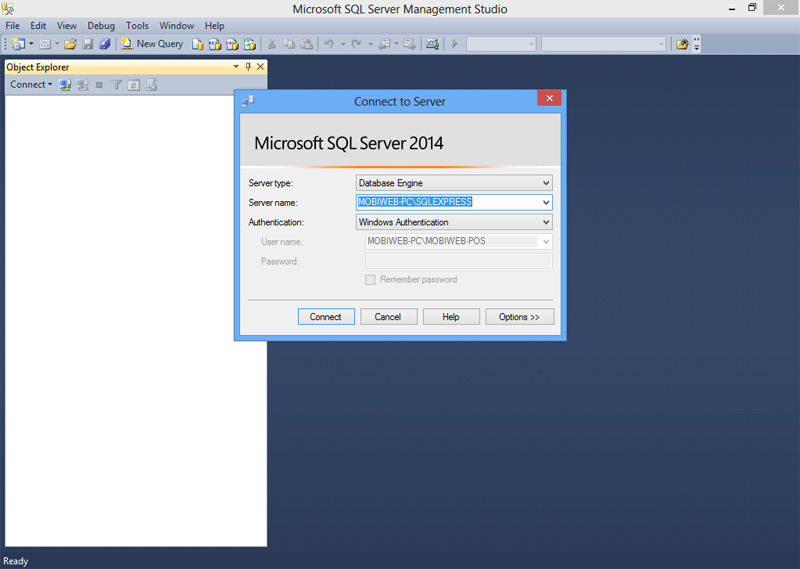Open the Object Explorer window position dropdown
This screenshot has width=800, height=569.
point(236,67)
